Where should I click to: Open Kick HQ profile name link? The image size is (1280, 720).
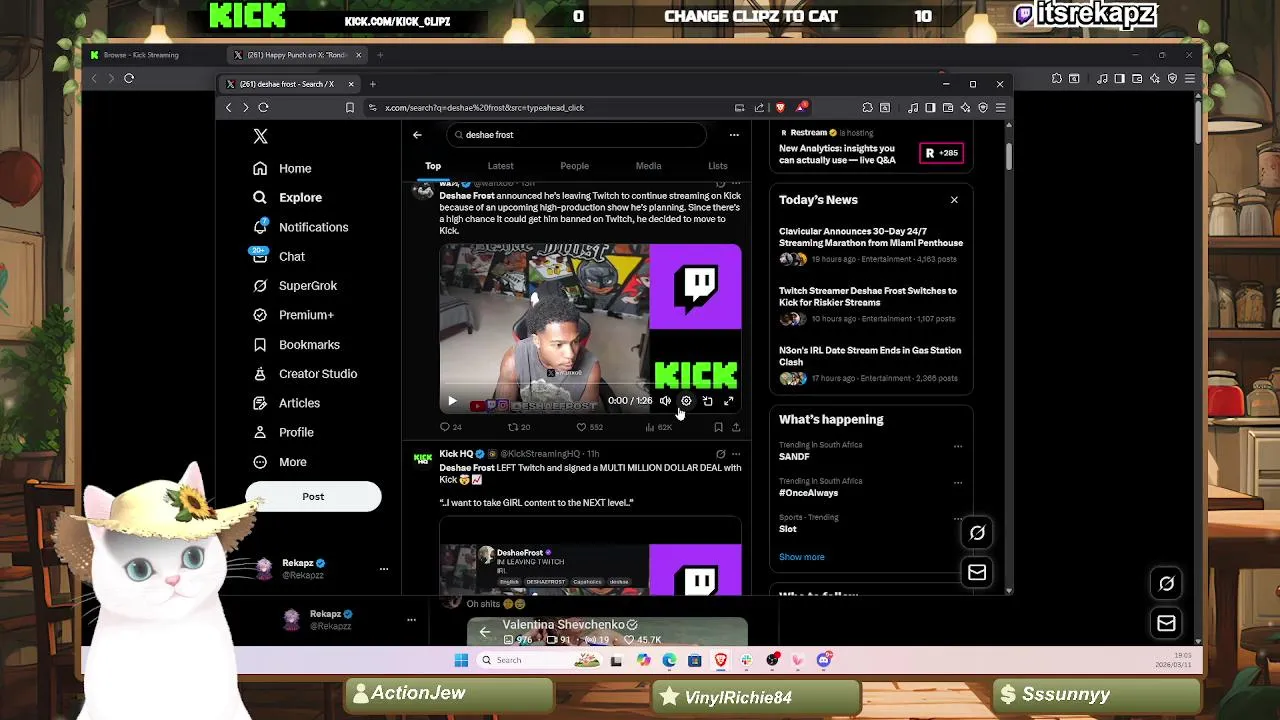(456, 454)
